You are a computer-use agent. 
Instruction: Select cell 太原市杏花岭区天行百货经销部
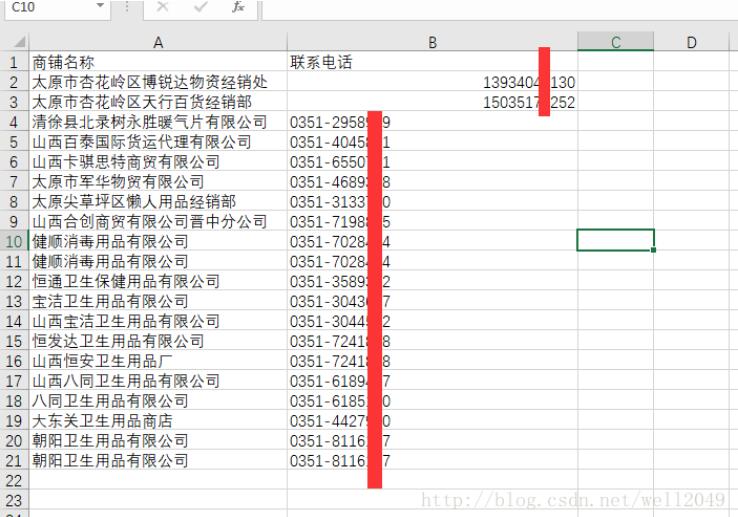tap(158, 102)
